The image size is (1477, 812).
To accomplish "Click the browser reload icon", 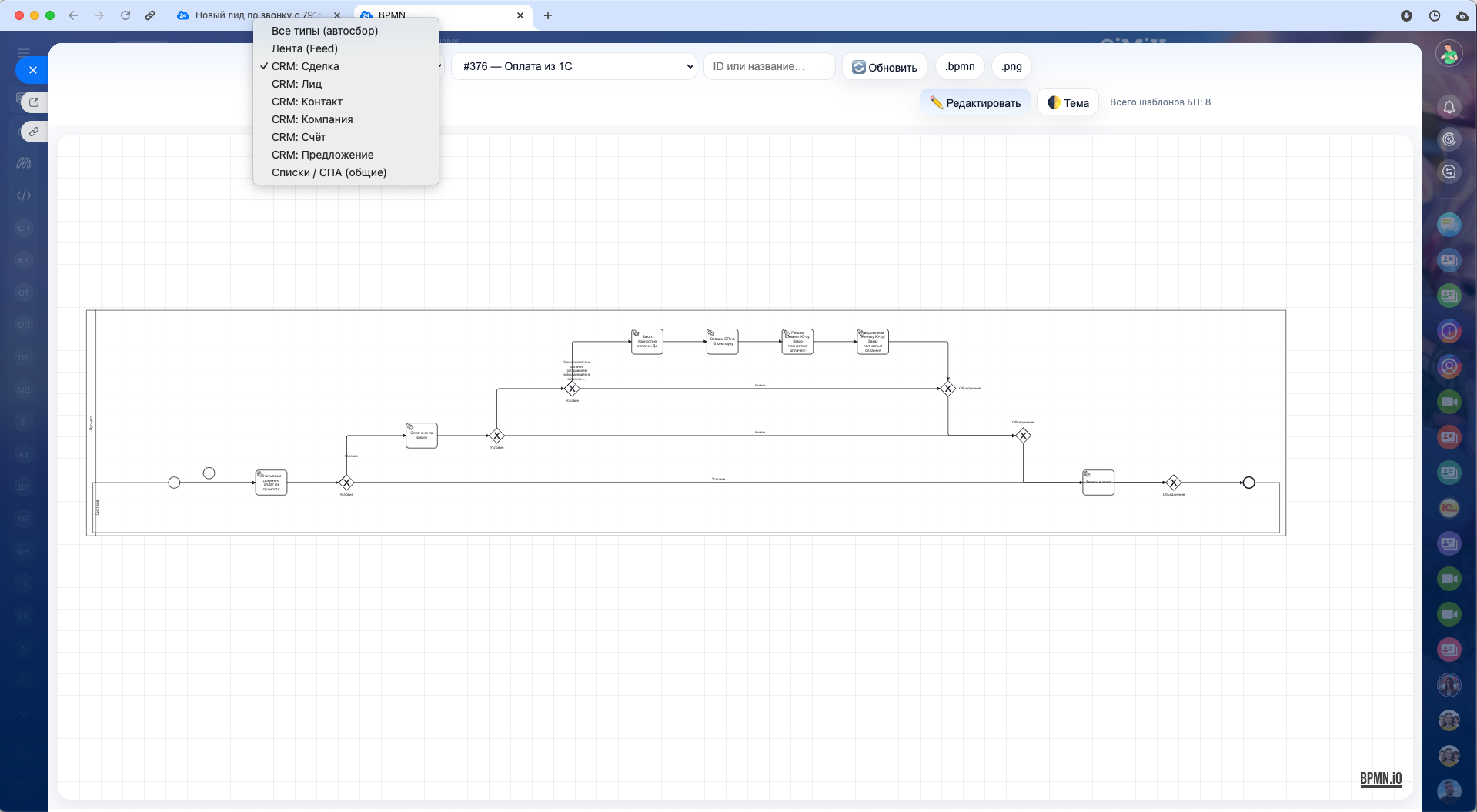I will 125,15.
